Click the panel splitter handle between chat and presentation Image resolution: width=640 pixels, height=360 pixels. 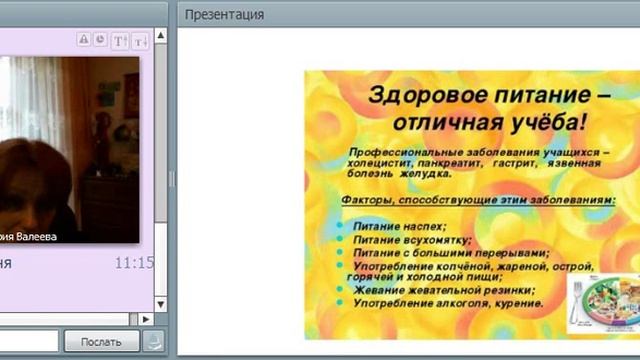tap(172, 179)
